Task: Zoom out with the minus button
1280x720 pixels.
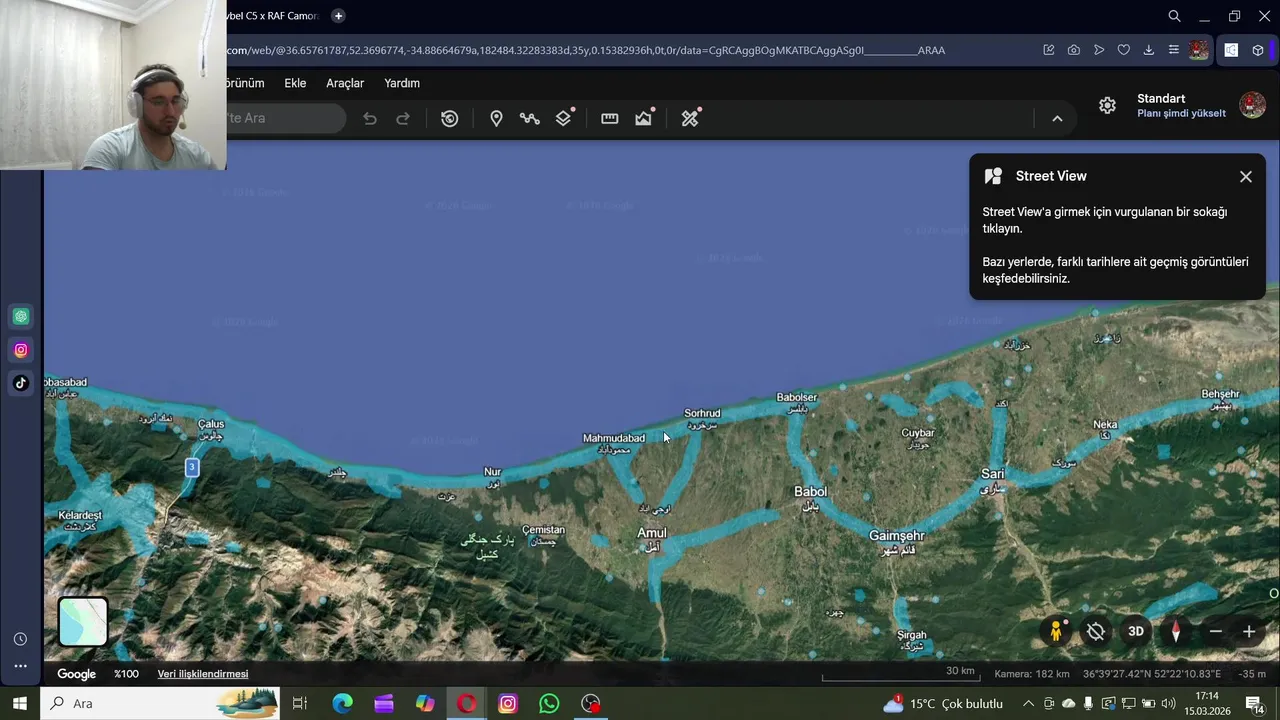Action: [1215, 631]
